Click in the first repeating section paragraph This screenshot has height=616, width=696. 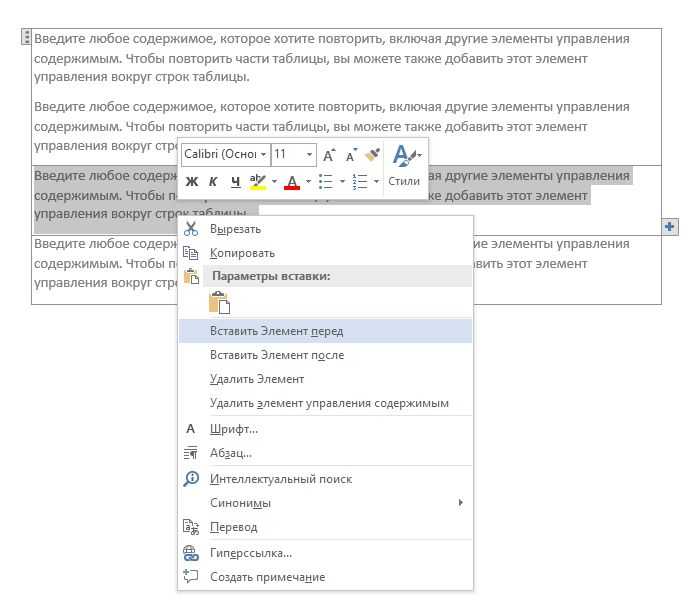(332, 58)
